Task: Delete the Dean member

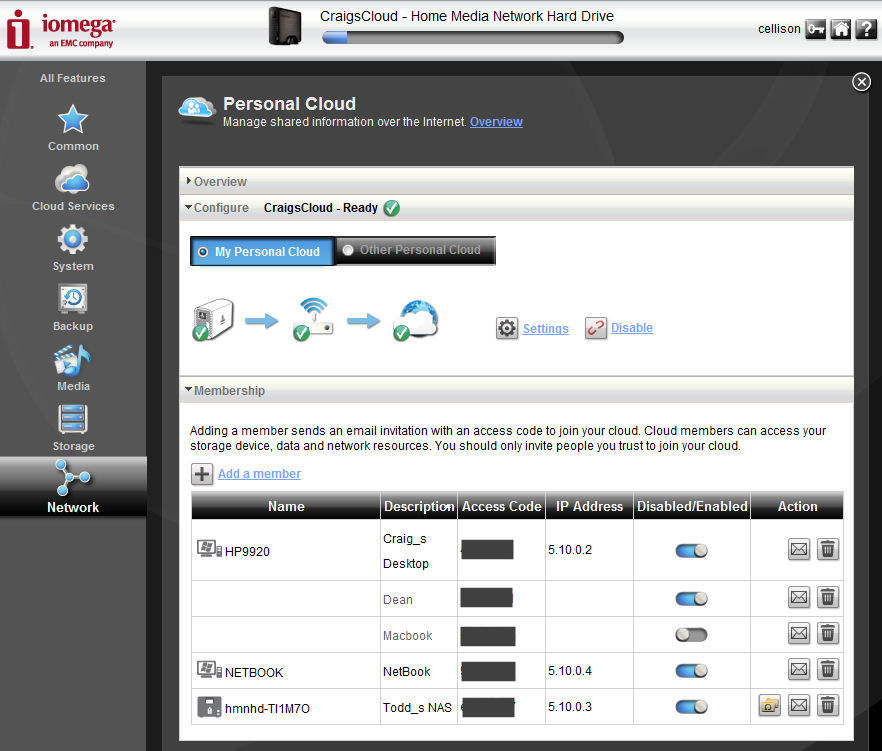Action: point(828,597)
